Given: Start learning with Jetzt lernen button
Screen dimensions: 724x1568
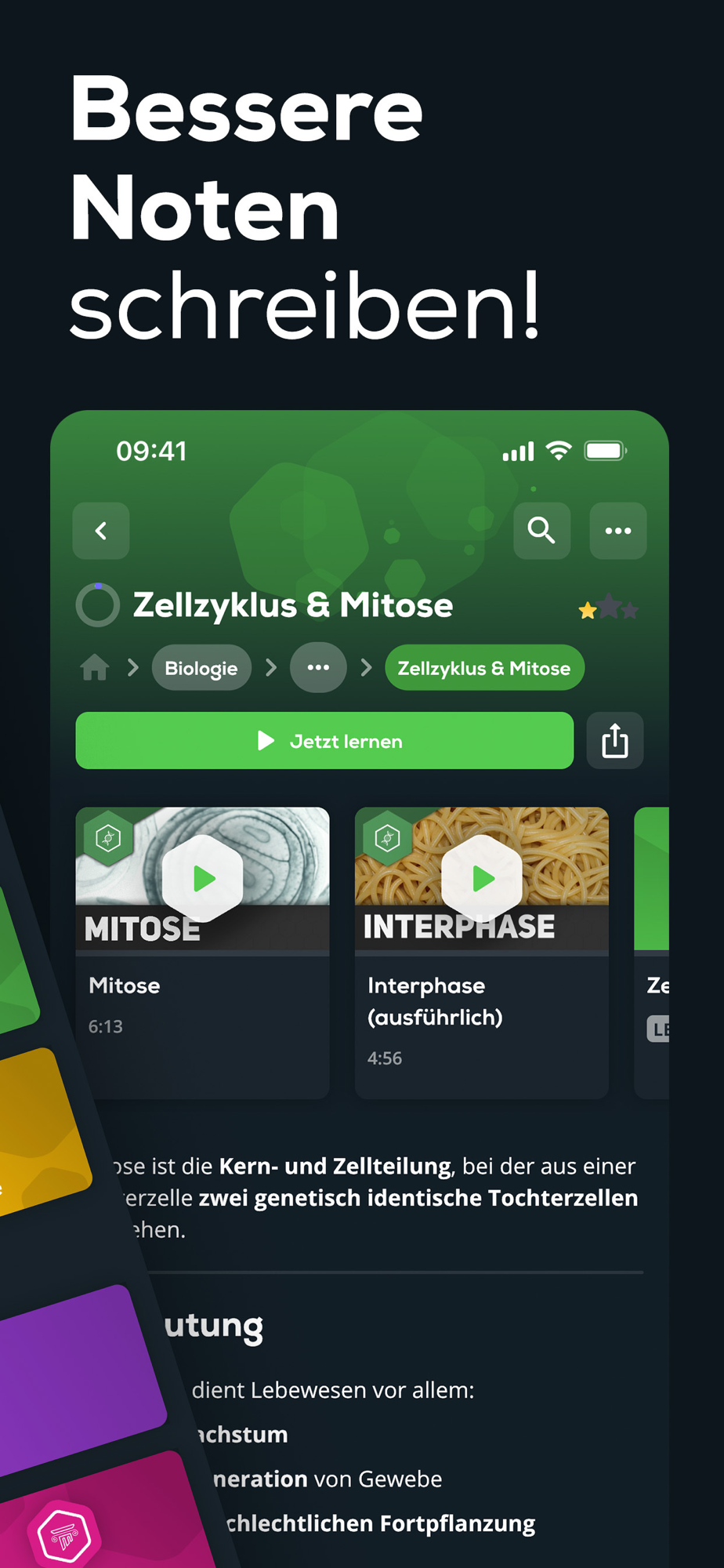Looking at the screenshot, I should pos(324,740).
